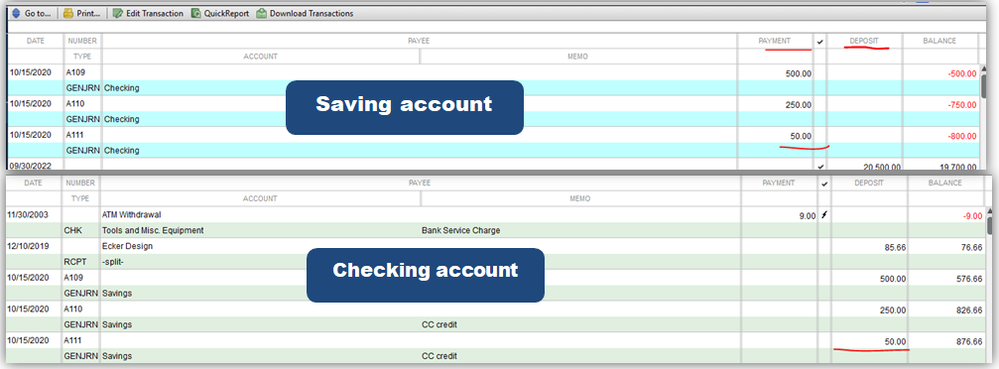
Task: Click 50.00 deposit in checking register
Action: tap(895, 341)
